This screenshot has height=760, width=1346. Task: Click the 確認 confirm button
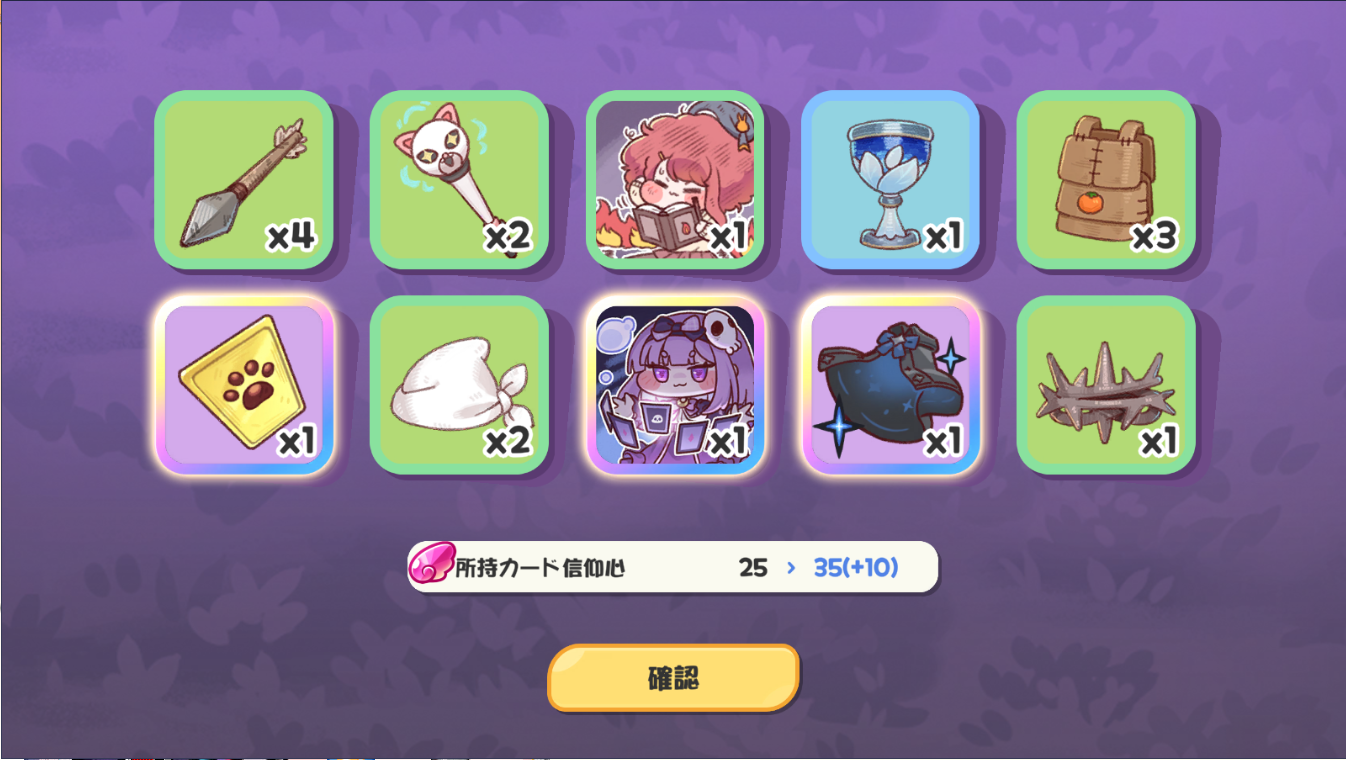(x=673, y=678)
